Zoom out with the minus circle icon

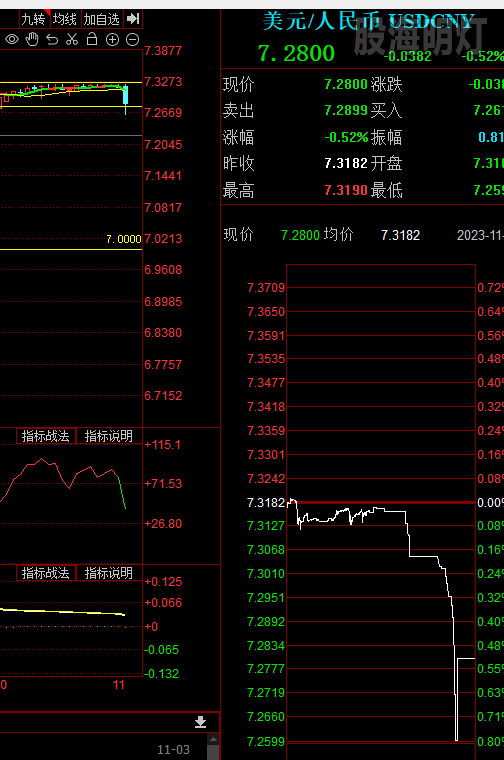click(132, 40)
